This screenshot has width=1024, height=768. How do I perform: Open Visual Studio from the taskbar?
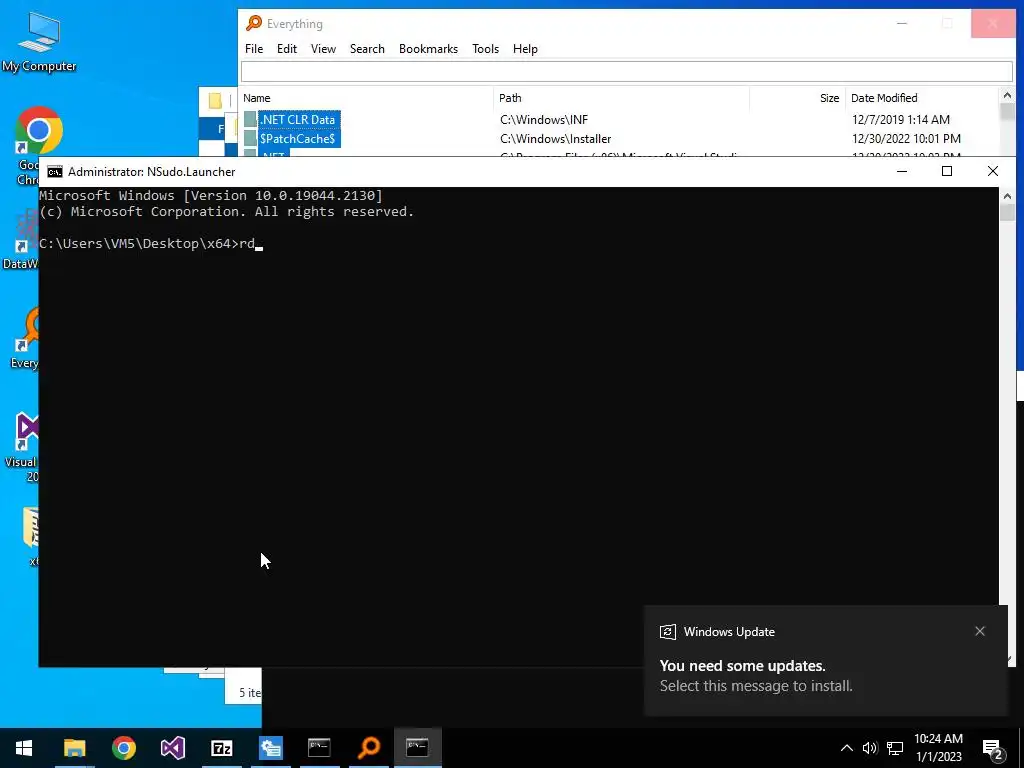click(x=172, y=748)
